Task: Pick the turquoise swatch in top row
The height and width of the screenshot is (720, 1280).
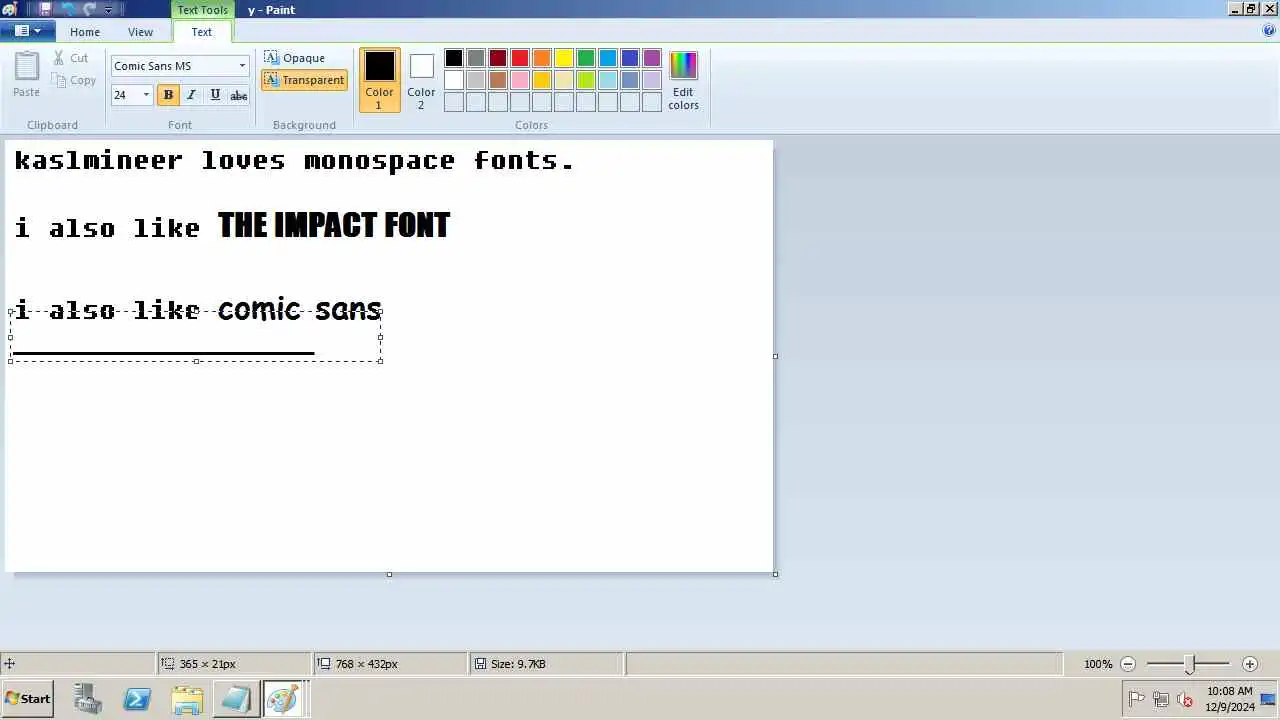Action: [x=608, y=58]
